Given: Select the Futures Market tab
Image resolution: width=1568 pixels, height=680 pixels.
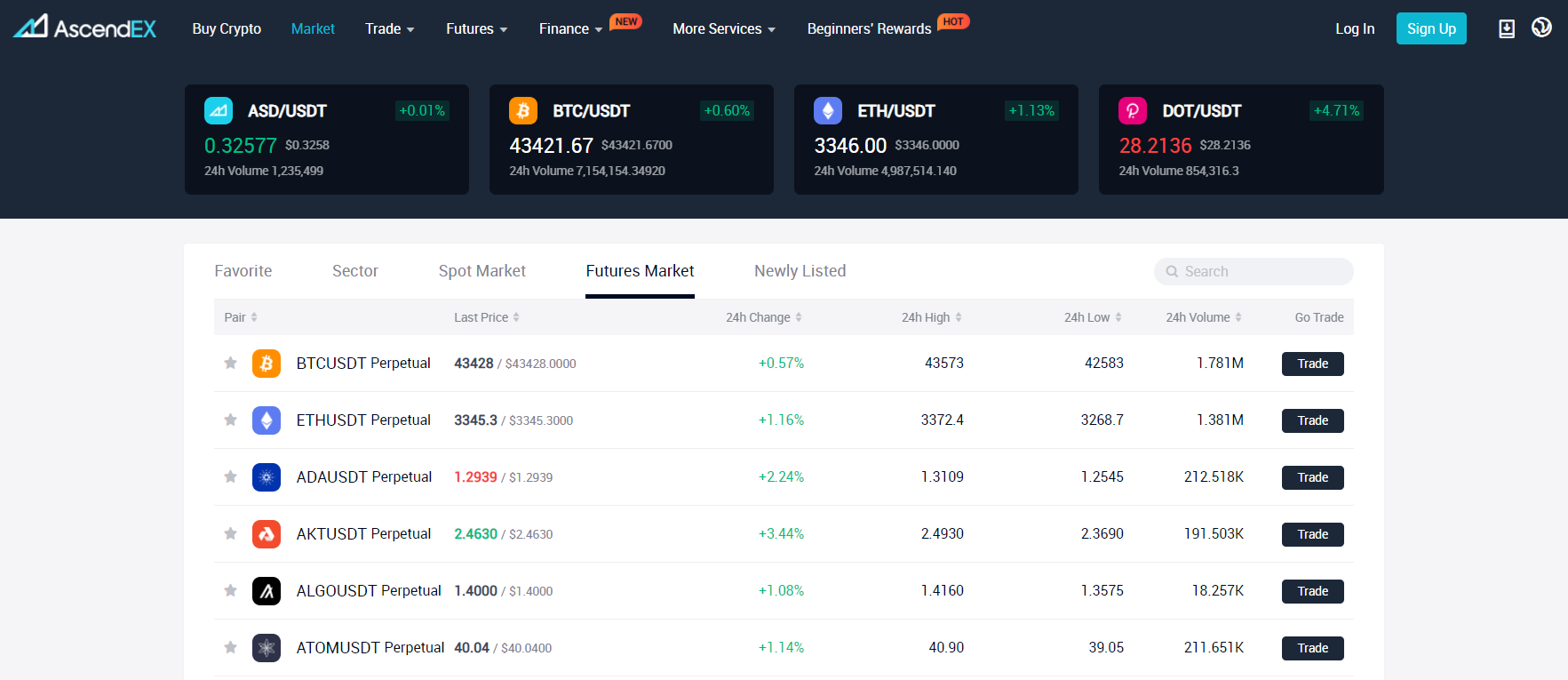Looking at the screenshot, I should tap(641, 271).
